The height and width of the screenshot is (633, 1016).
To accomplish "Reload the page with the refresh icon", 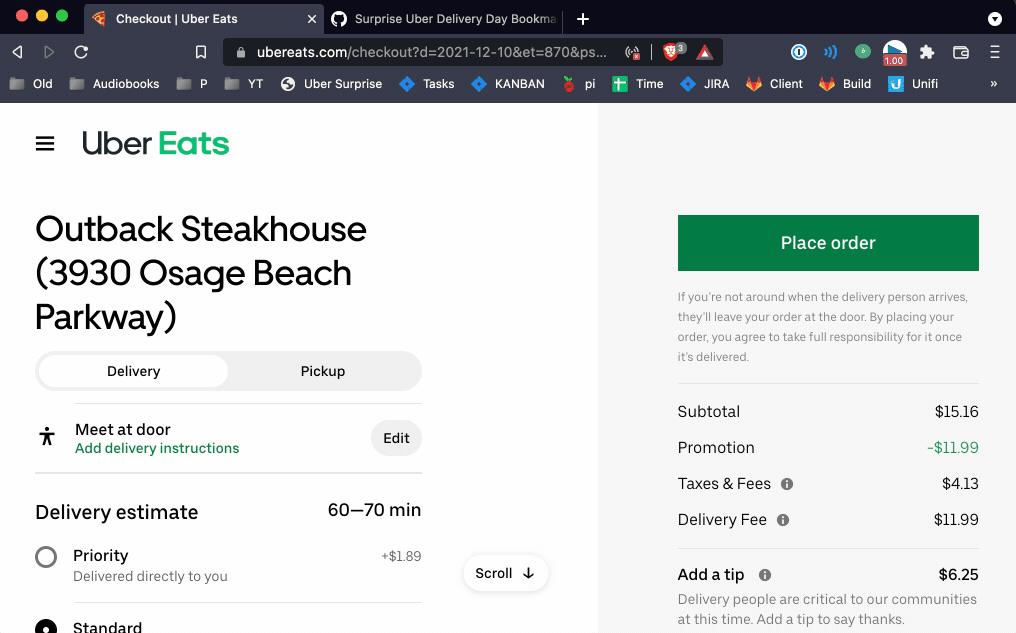I will [x=81, y=52].
